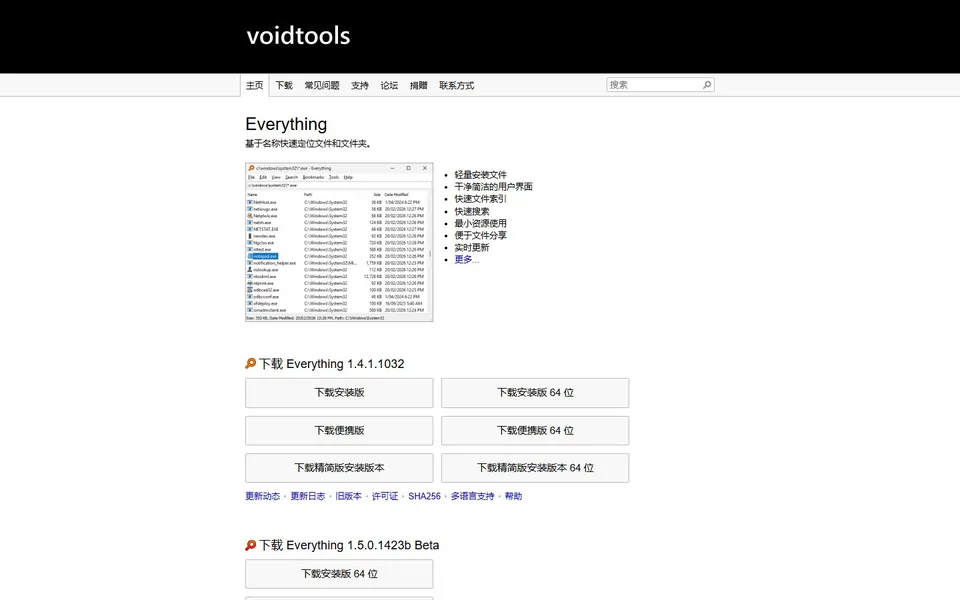Open the 捐赠 navigation item
This screenshot has width=960, height=600.
419,85
